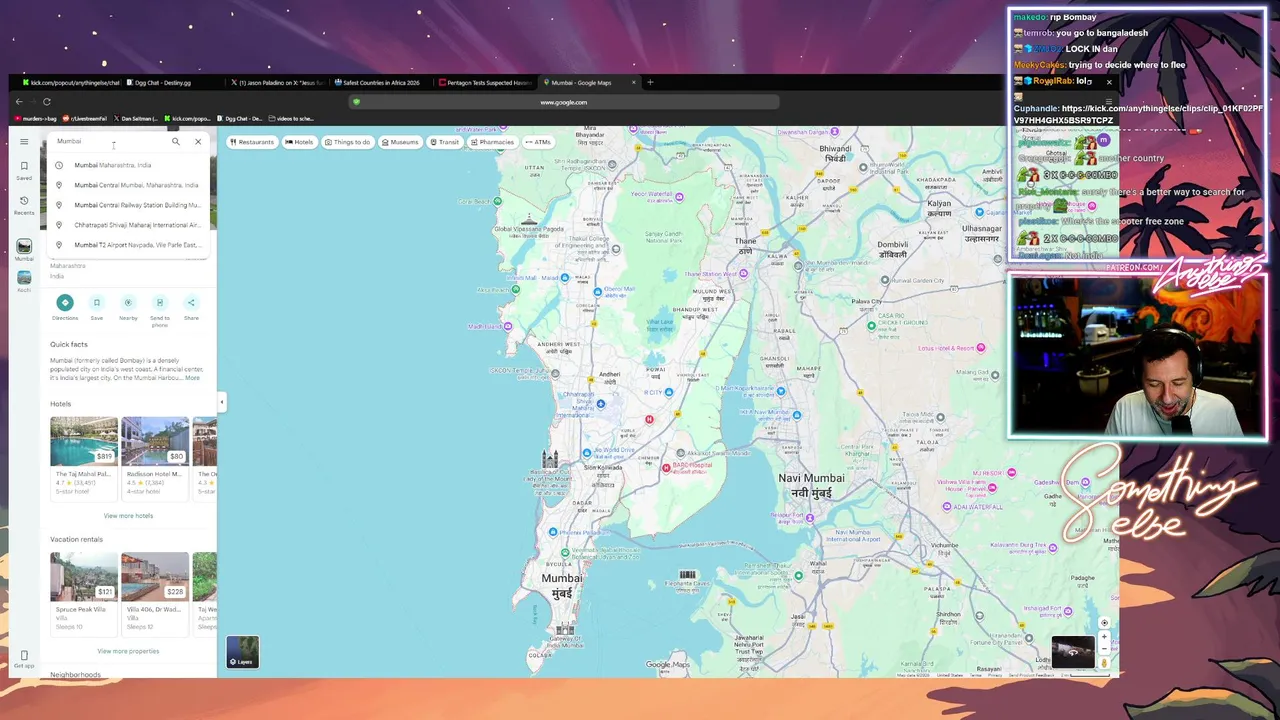Viewport: 1280px width, 720px height.
Task: Open a new browser tab plus button
Action: (650, 83)
